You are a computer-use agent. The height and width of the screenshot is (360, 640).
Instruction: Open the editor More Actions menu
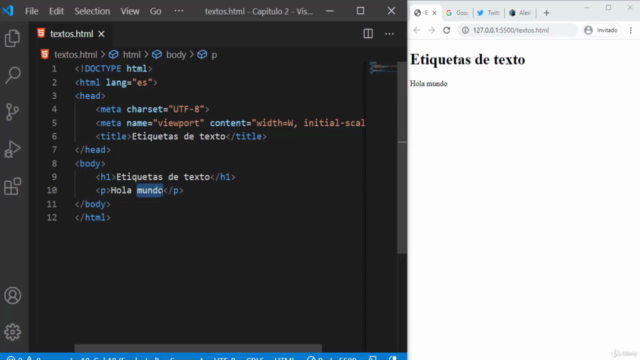389,34
